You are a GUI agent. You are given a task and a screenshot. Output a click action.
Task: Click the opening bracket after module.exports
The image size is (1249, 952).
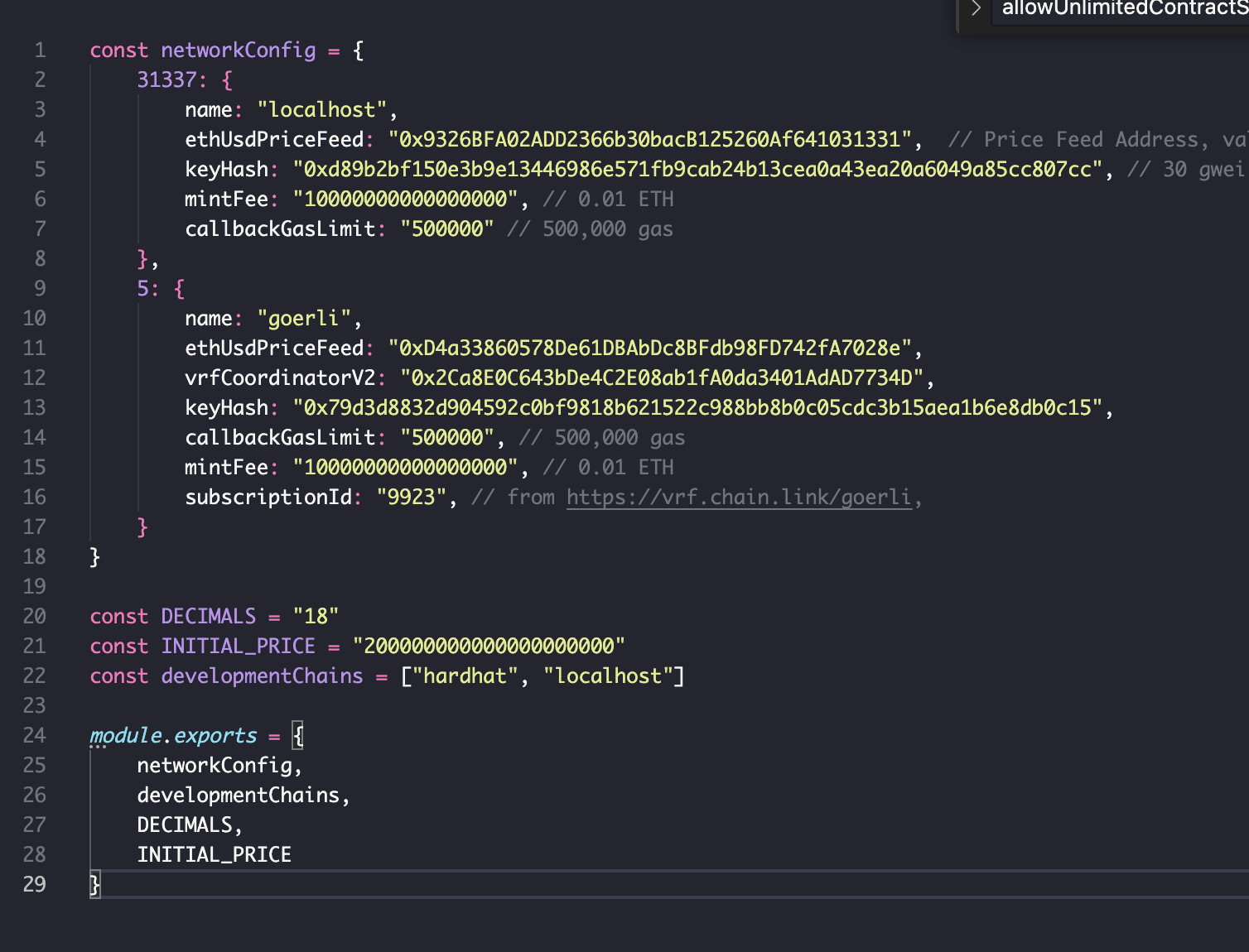tap(298, 736)
